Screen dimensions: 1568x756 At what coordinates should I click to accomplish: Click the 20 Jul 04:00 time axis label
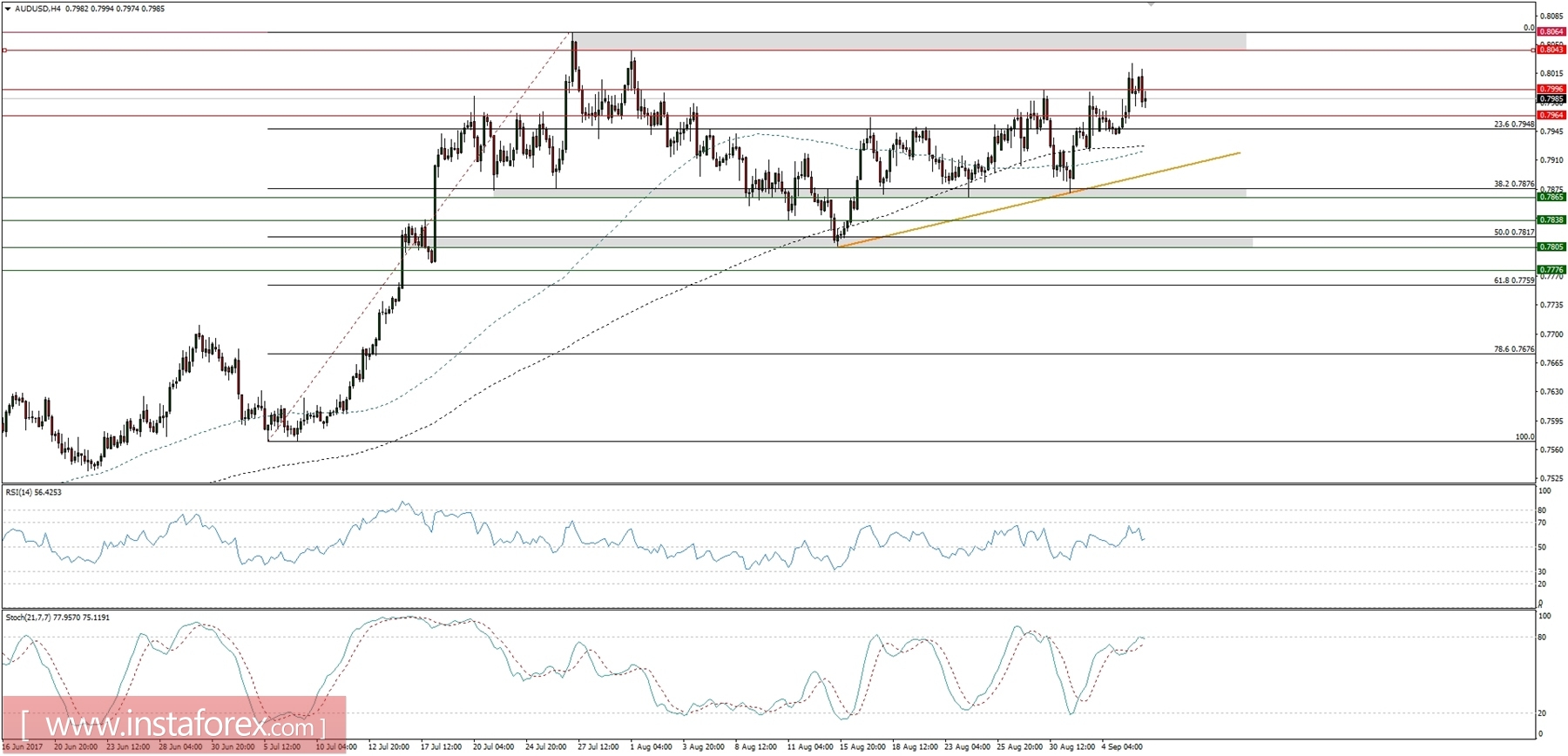(x=494, y=746)
